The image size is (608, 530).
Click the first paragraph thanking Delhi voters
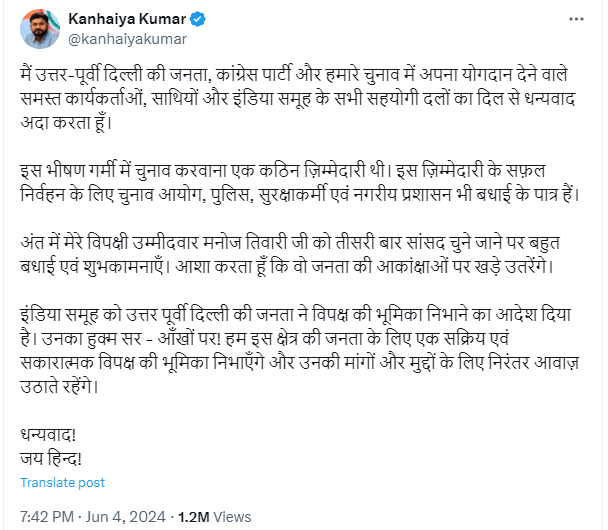(300, 99)
